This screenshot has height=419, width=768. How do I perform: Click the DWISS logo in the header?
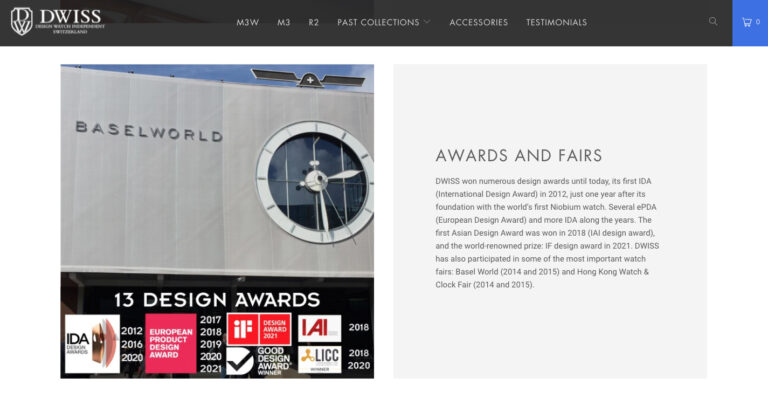(58, 22)
